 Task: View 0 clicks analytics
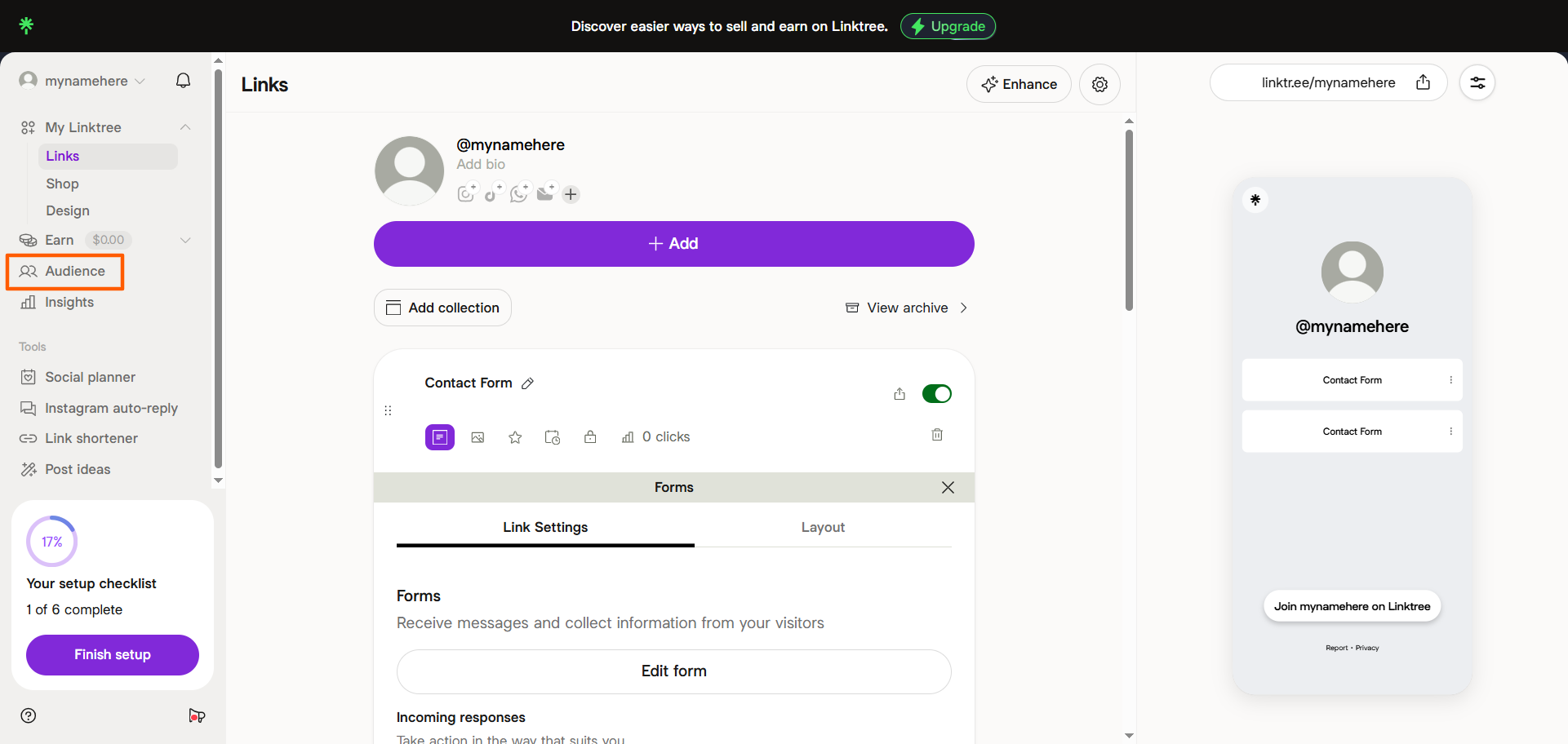655,437
